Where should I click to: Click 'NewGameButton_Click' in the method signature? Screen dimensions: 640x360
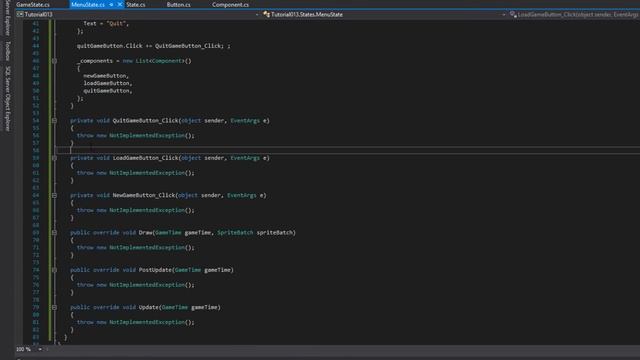(144, 196)
